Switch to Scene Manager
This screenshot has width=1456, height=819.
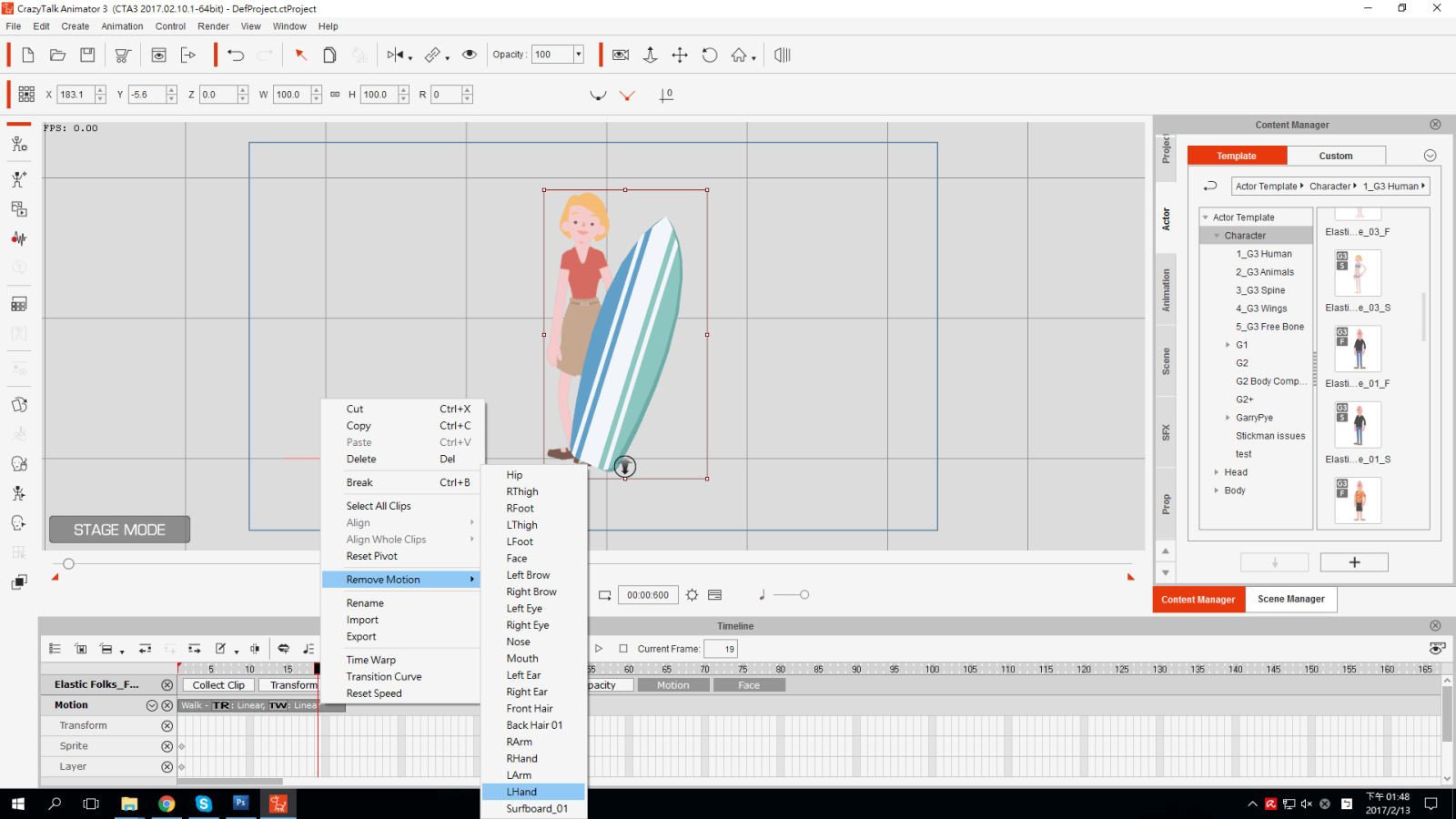click(1290, 599)
